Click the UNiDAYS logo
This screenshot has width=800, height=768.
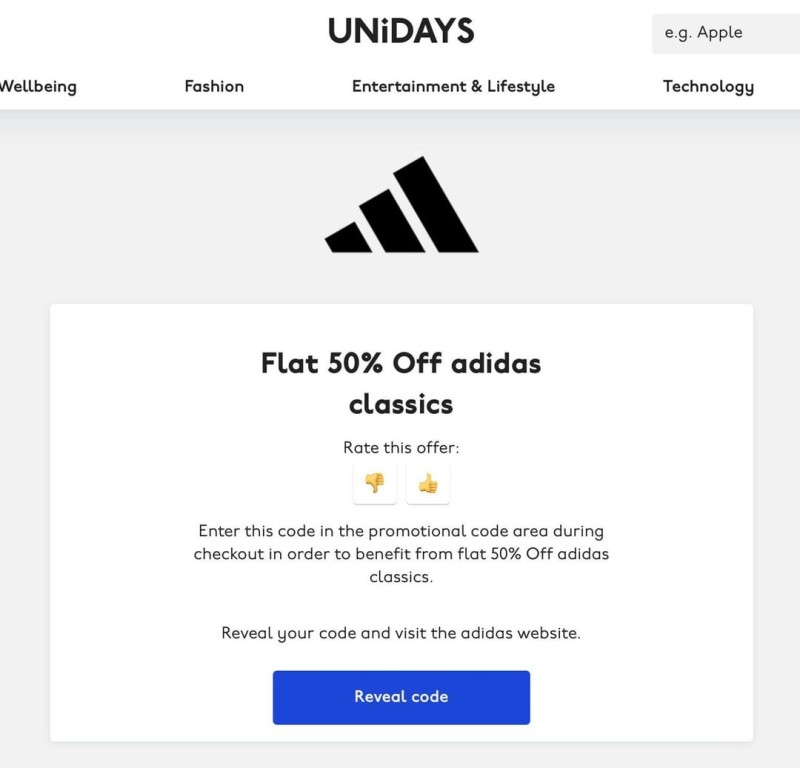coord(401,31)
